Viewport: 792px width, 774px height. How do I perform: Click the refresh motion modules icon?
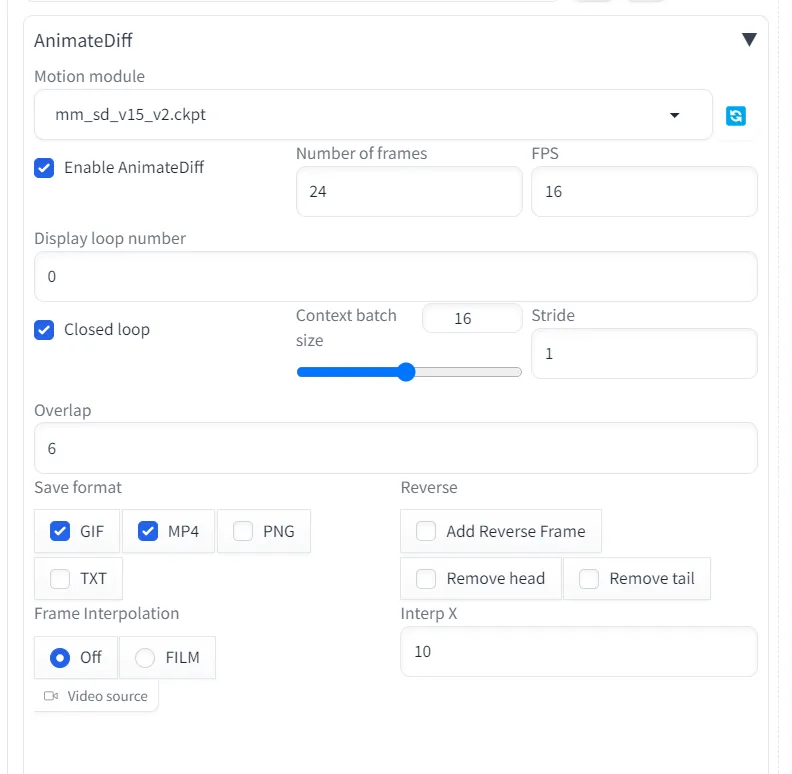pyautogui.click(x=736, y=116)
